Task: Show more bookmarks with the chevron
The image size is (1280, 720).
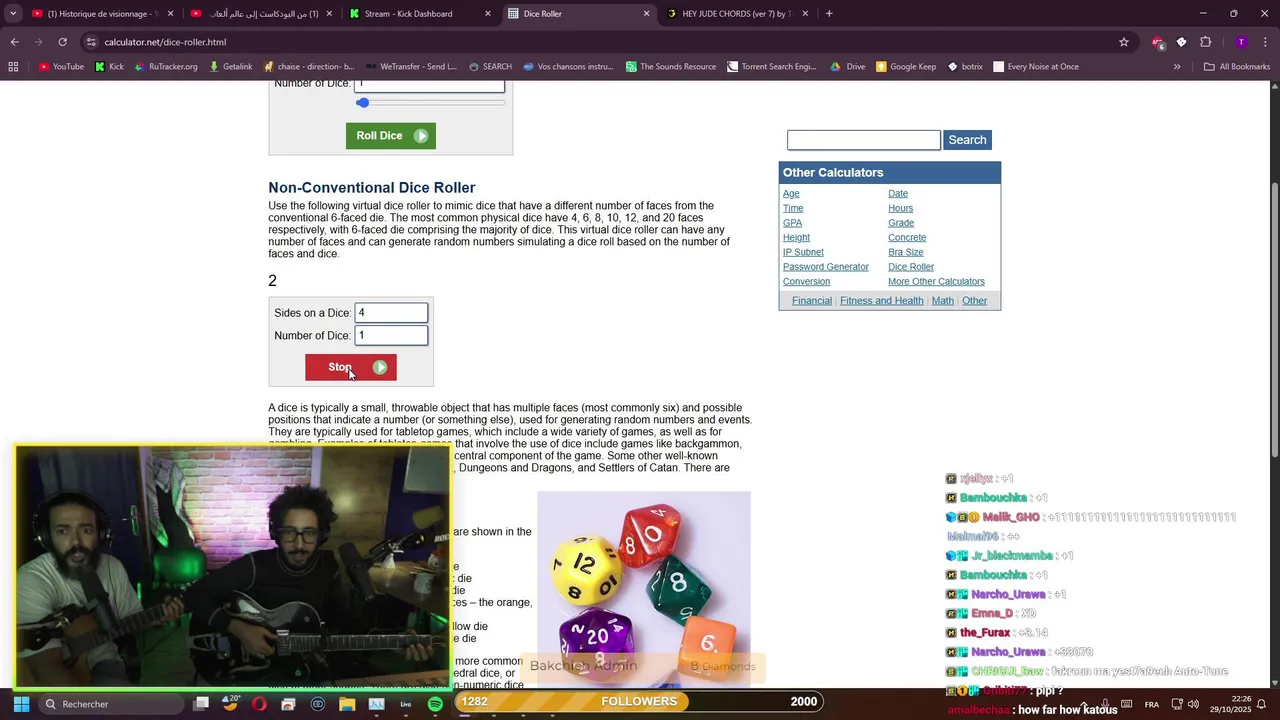Action: click(1177, 67)
